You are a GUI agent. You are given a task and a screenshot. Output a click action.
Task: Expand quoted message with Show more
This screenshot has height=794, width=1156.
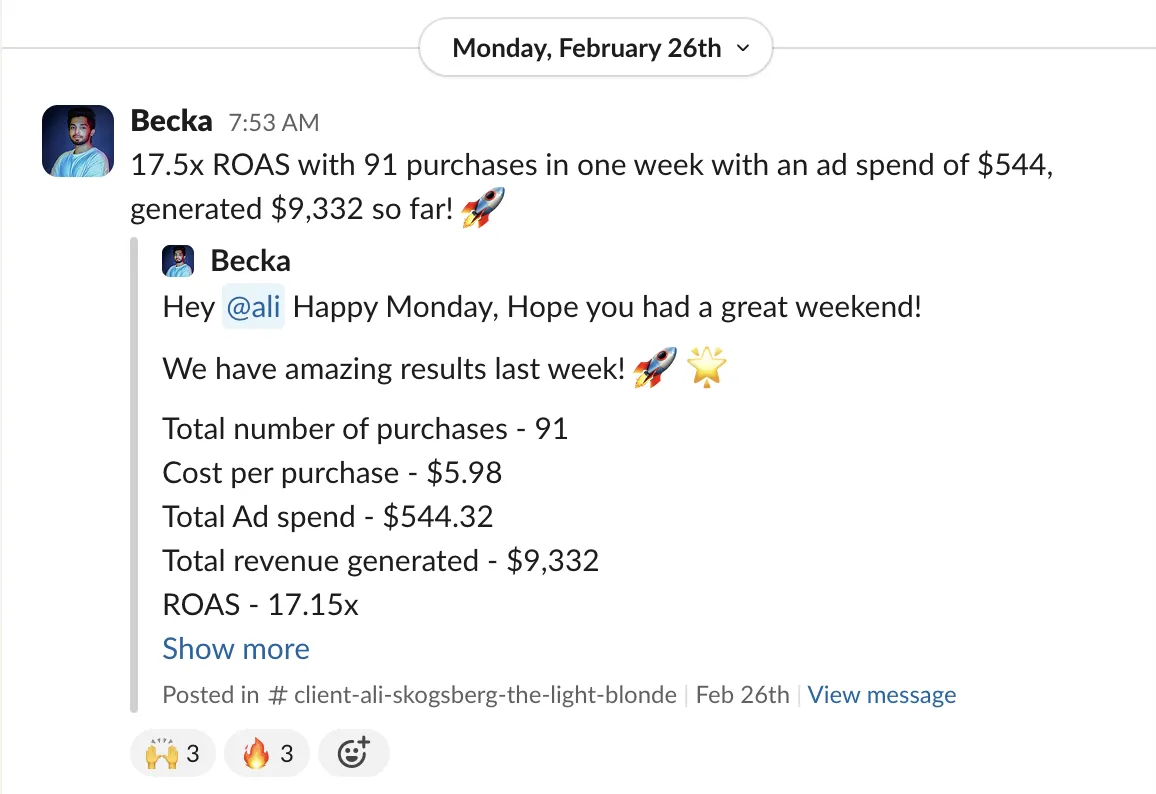[x=236, y=649]
